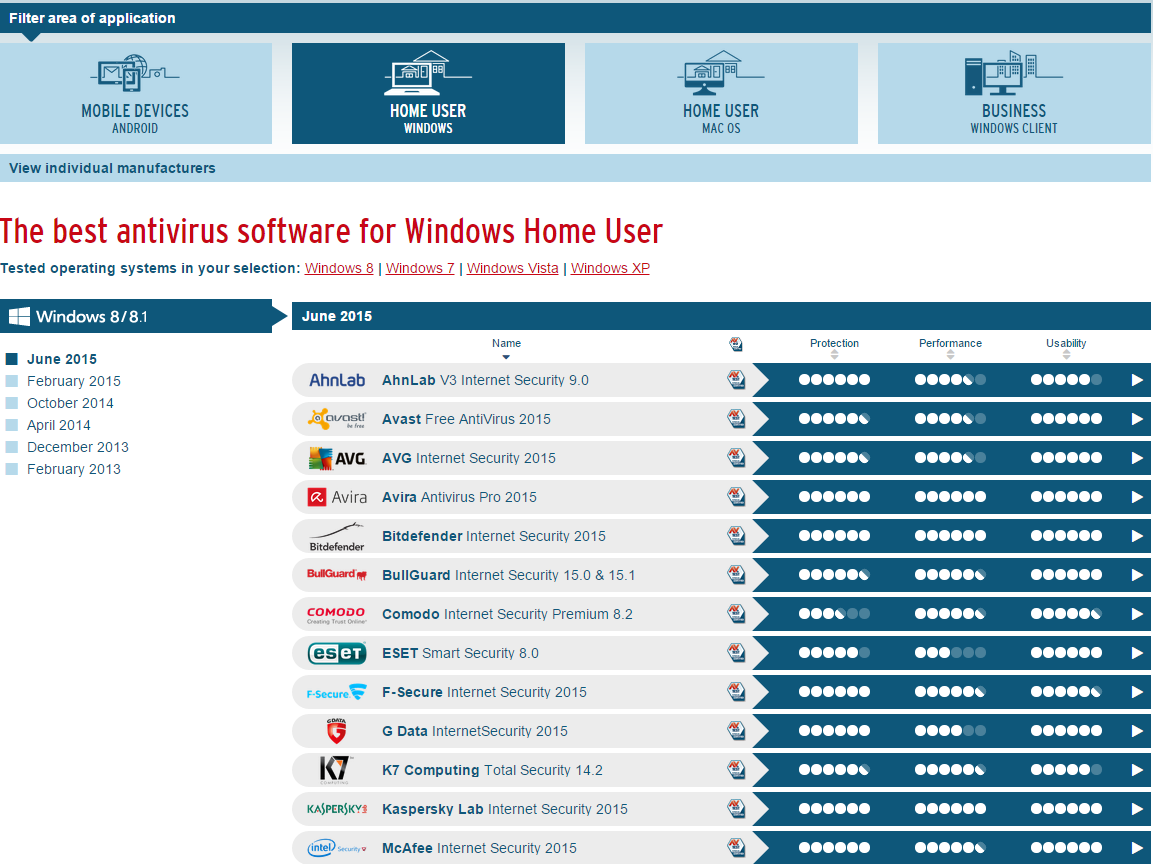Sort table by Performance score
Image resolution: width=1153 pixels, height=864 pixels.
coord(950,347)
